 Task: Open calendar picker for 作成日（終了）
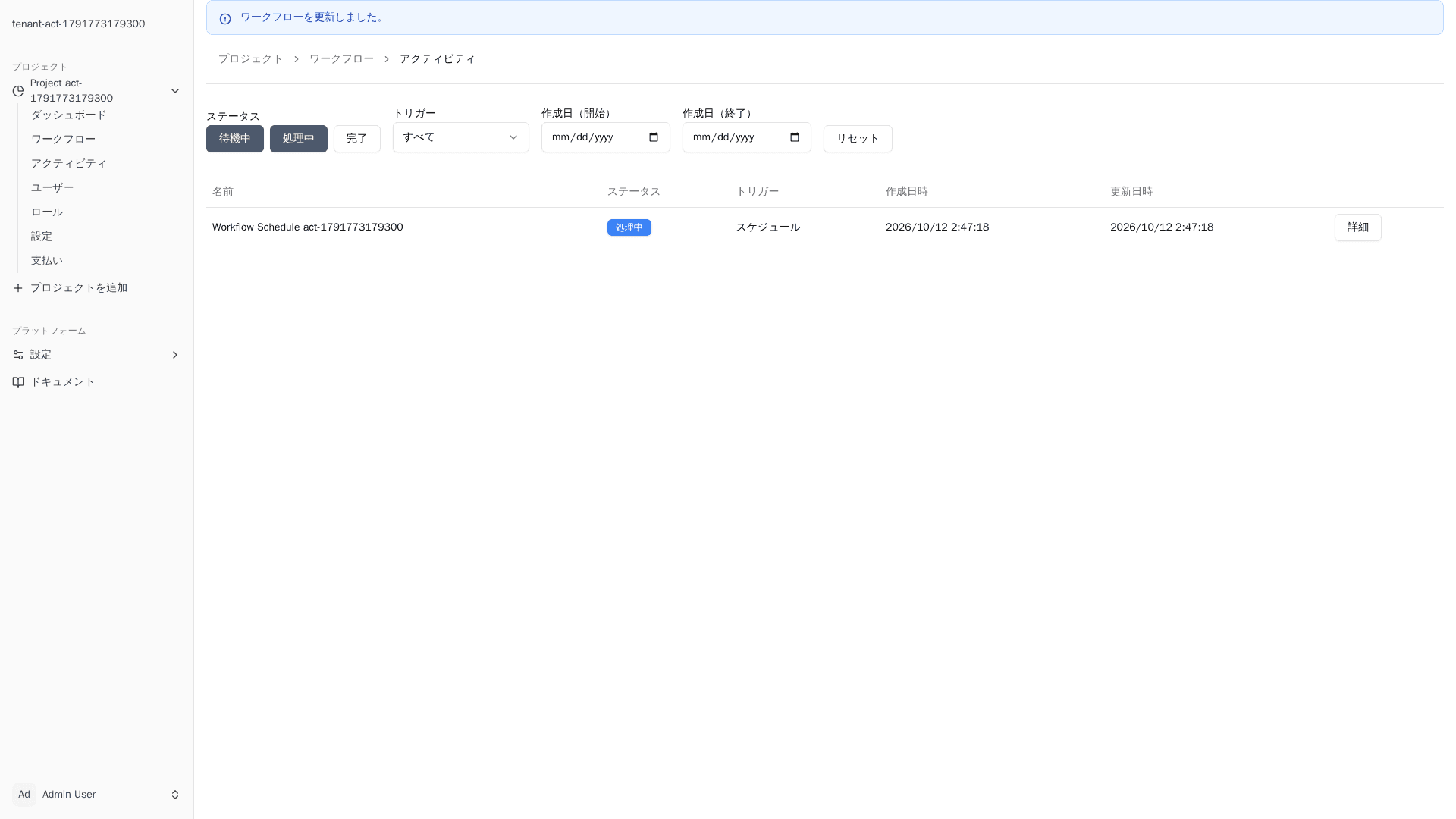pyautogui.click(x=795, y=137)
